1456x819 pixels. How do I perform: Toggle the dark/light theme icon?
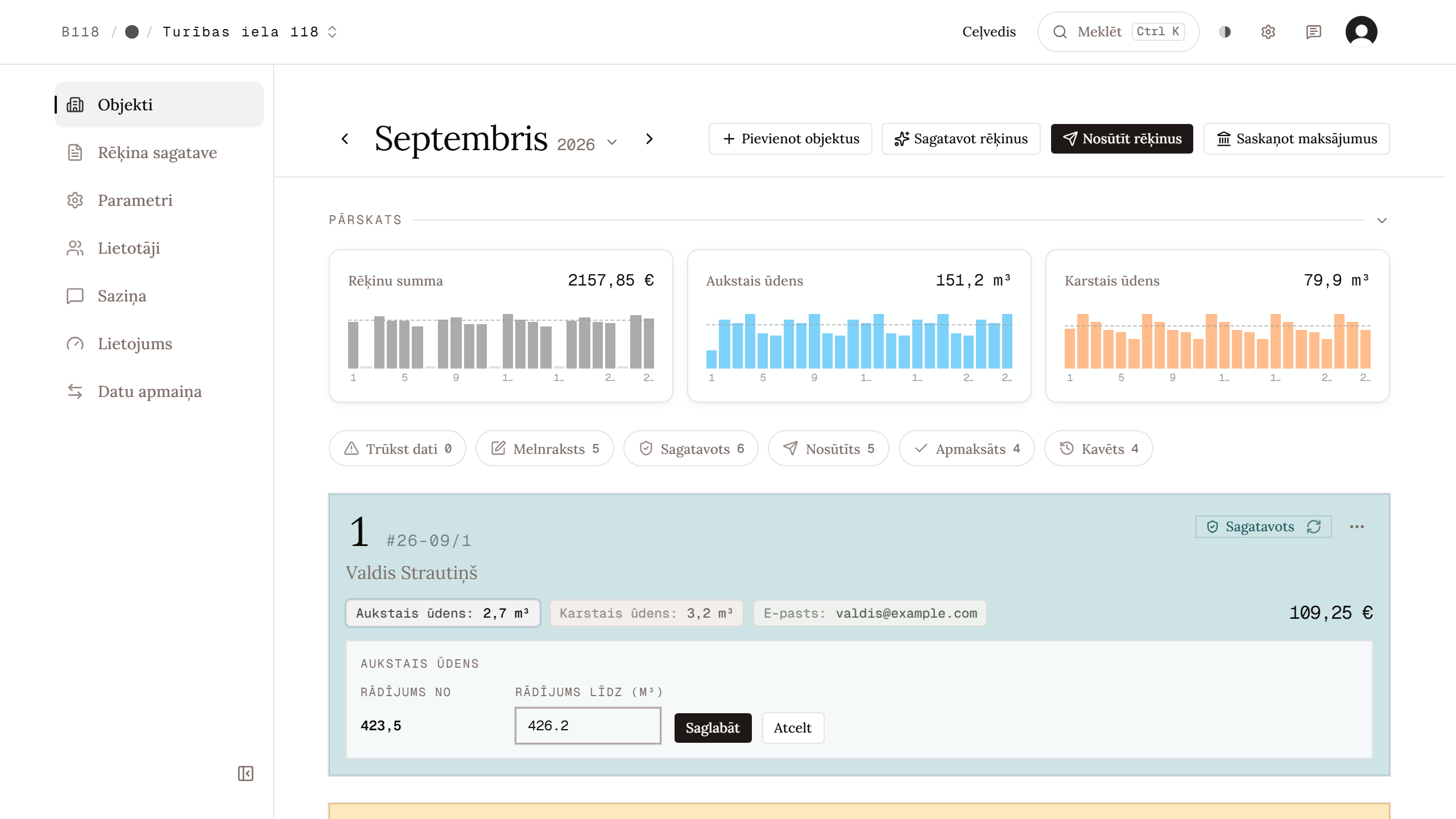(1225, 32)
